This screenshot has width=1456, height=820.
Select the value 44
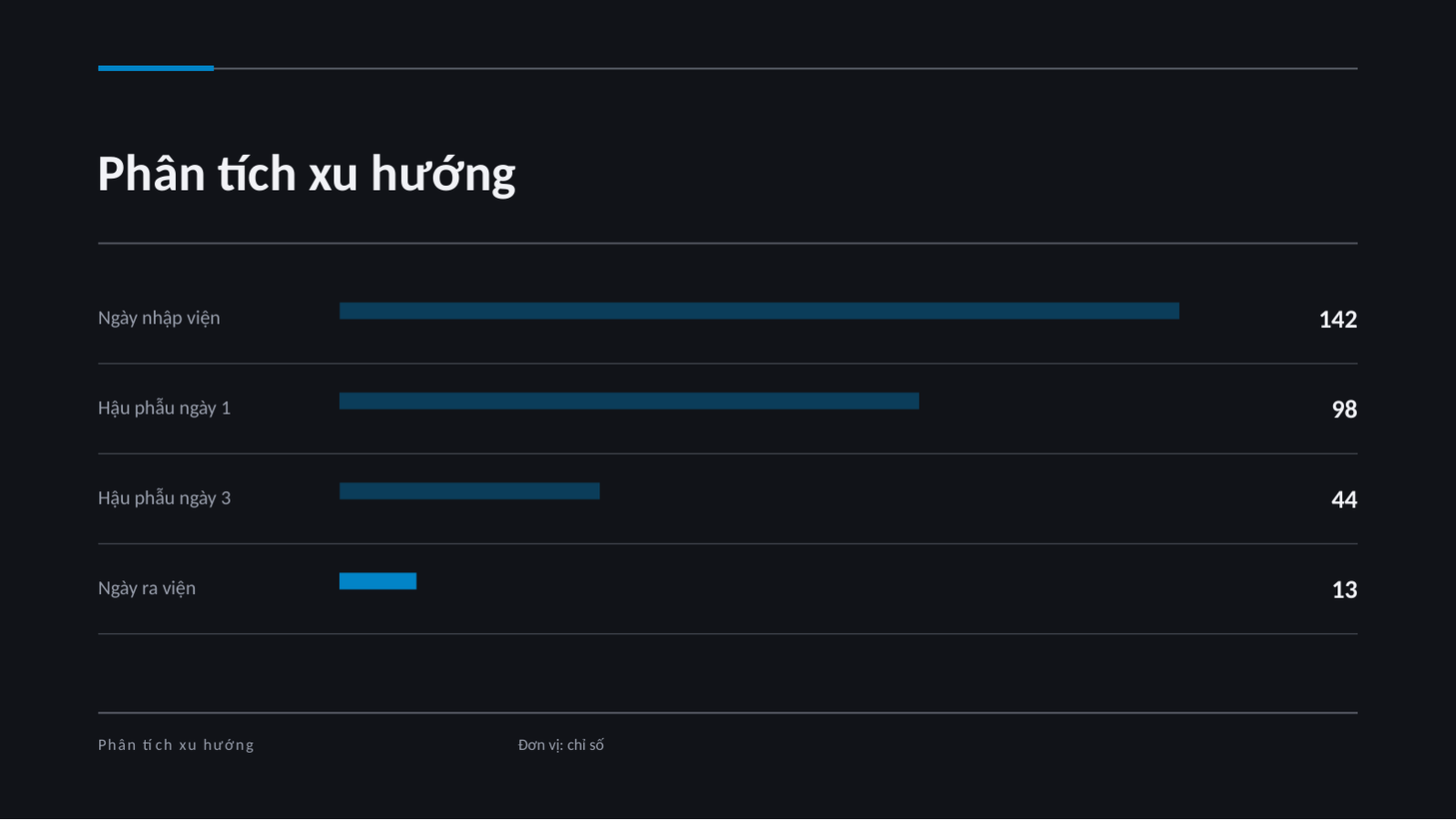tap(1344, 500)
